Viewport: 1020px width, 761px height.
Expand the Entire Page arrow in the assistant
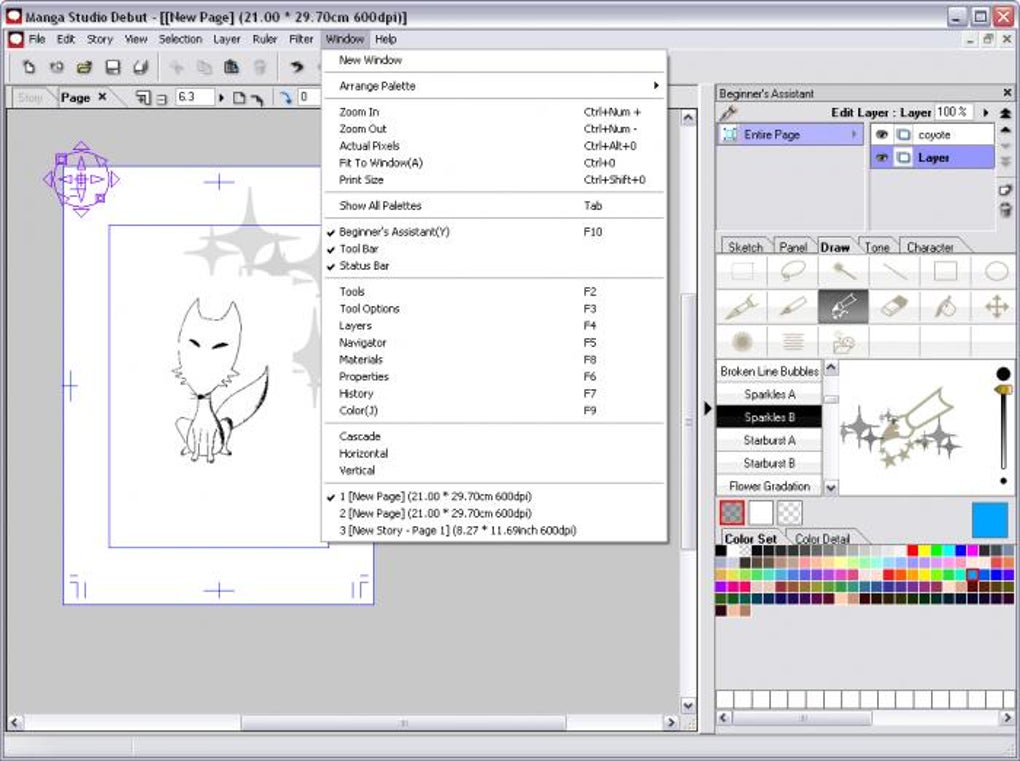coord(853,135)
